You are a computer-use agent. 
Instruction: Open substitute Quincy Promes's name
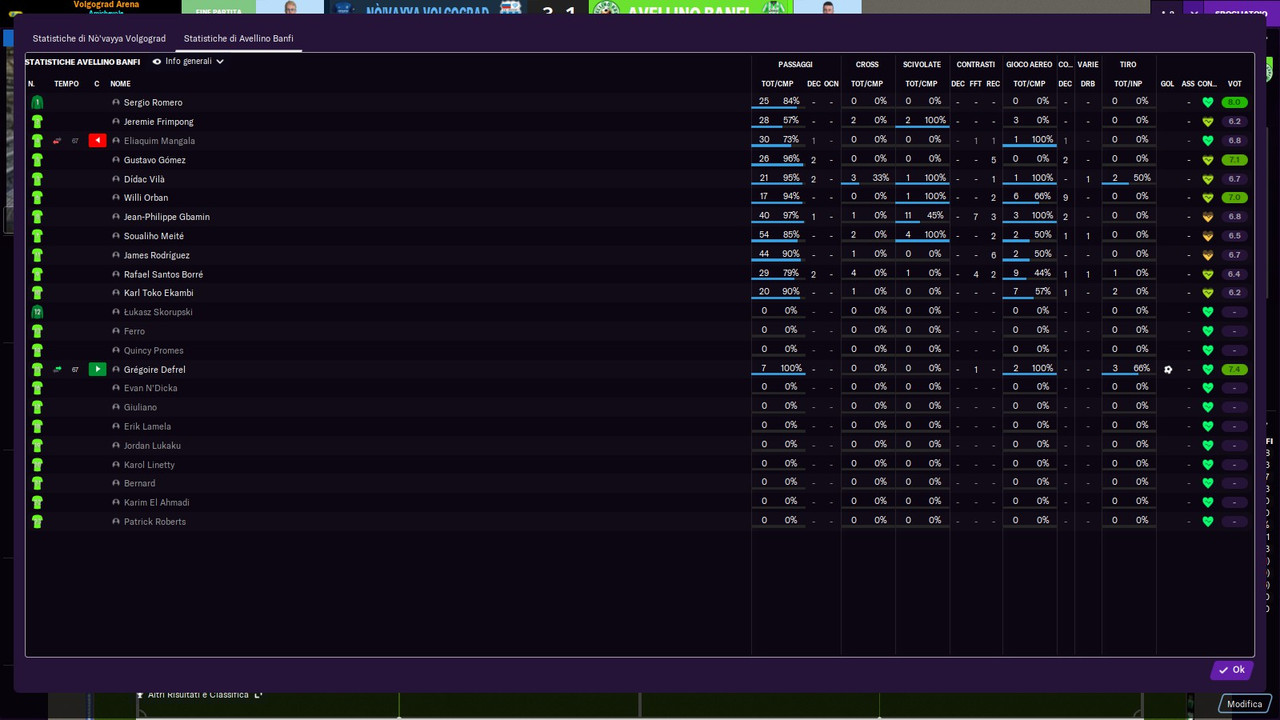click(154, 350)
